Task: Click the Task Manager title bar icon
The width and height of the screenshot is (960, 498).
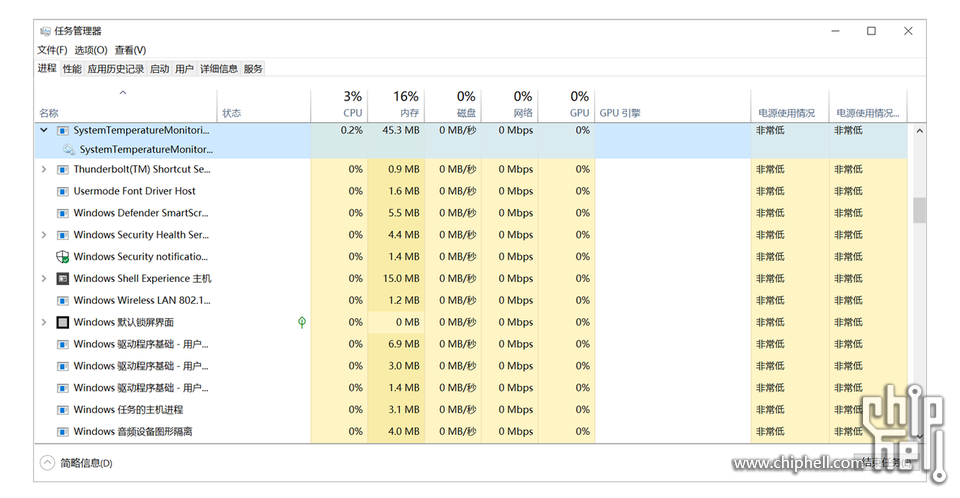Action: (x=45, y=31)
